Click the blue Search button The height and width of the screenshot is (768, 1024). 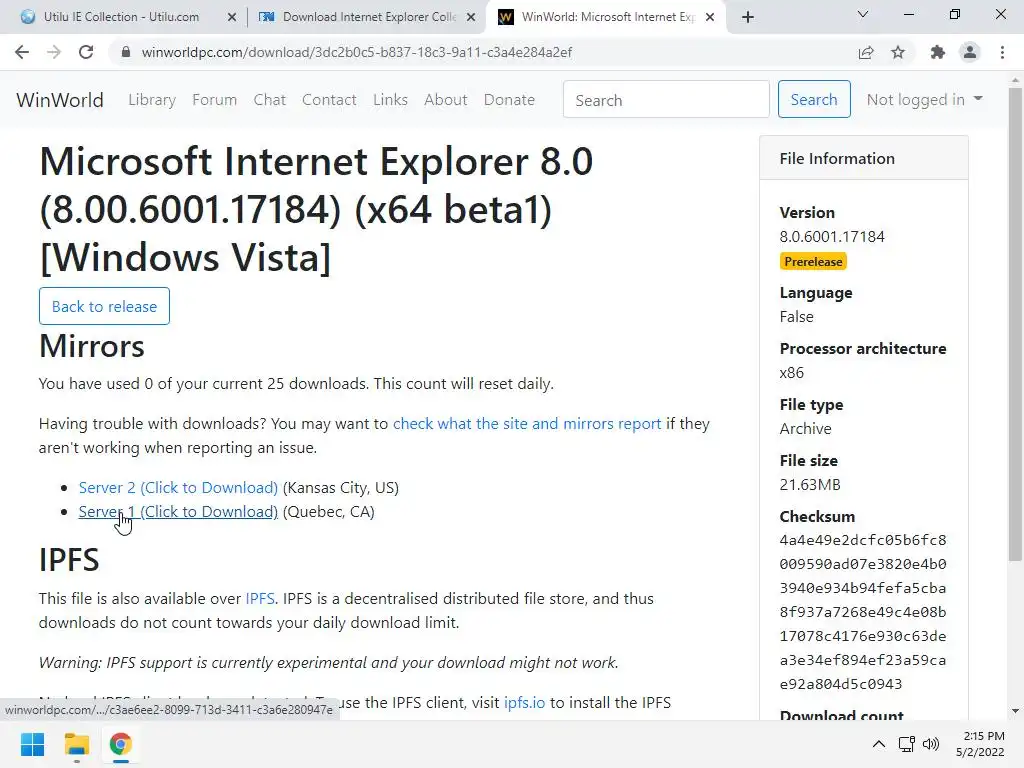point(814,99)
